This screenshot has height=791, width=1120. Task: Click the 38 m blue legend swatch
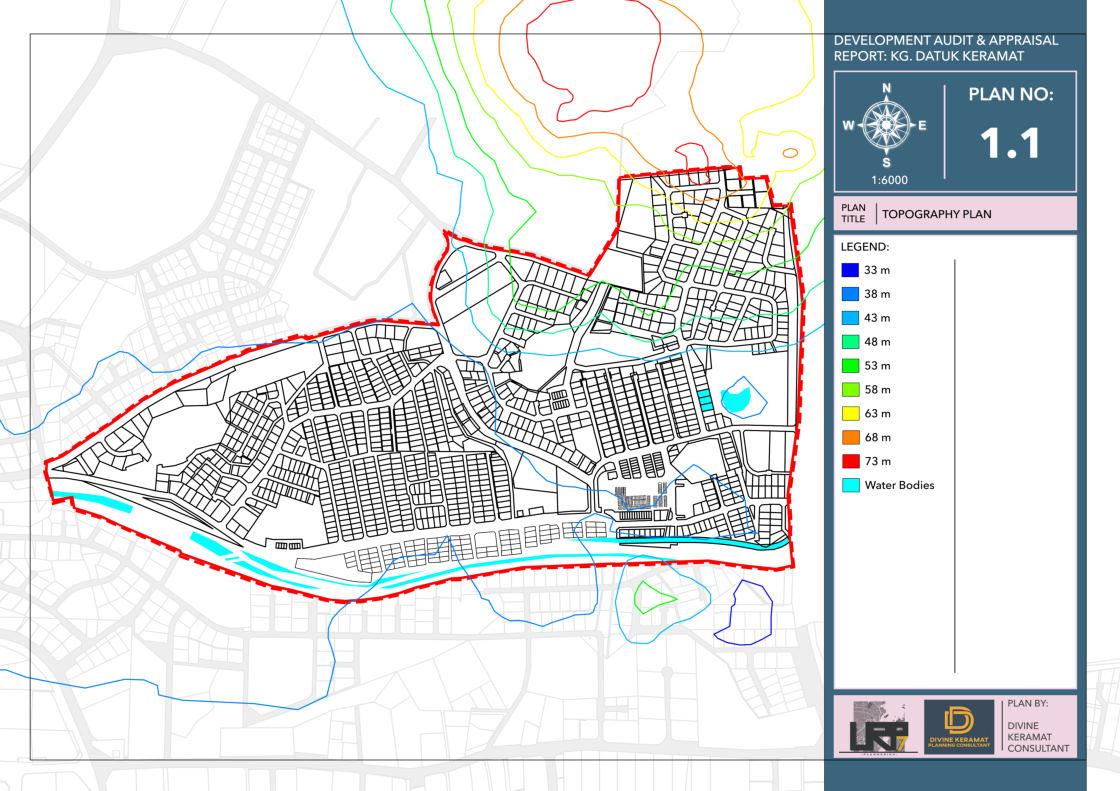850,294
